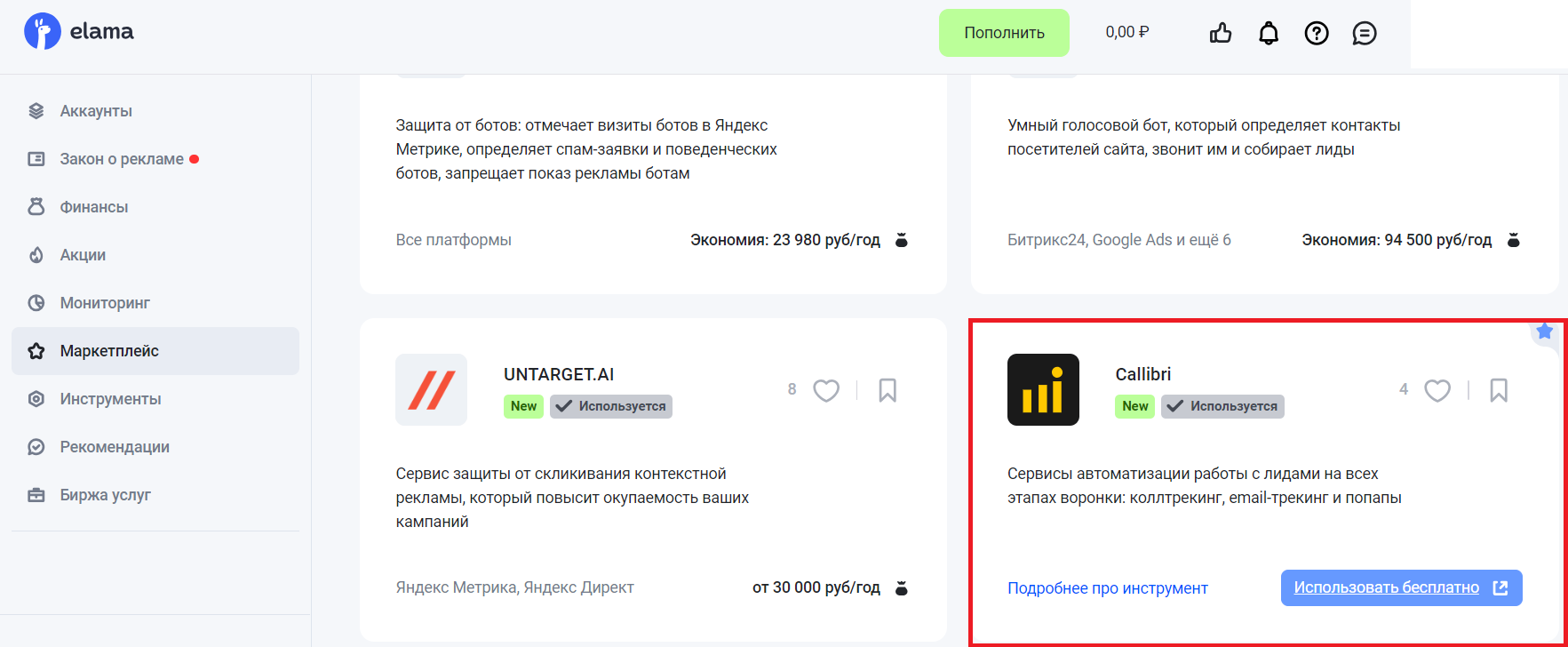The height and width of the screenshot is (647, 1568).
Task: Click the Умный голосовой бот description
Action: pos(1204,138)
